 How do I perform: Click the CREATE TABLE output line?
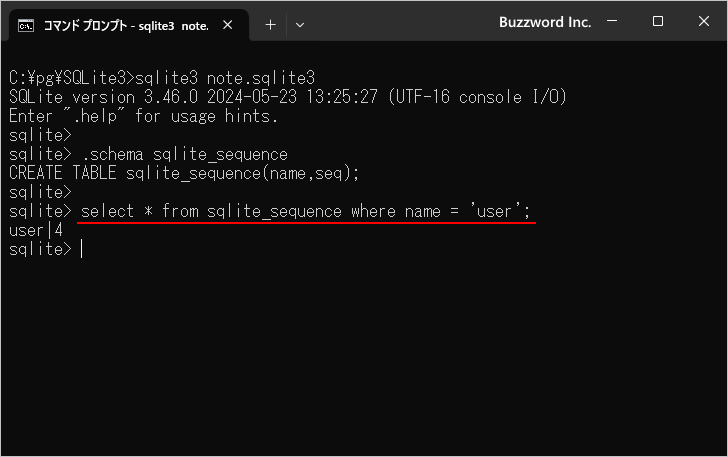(183, 173)
